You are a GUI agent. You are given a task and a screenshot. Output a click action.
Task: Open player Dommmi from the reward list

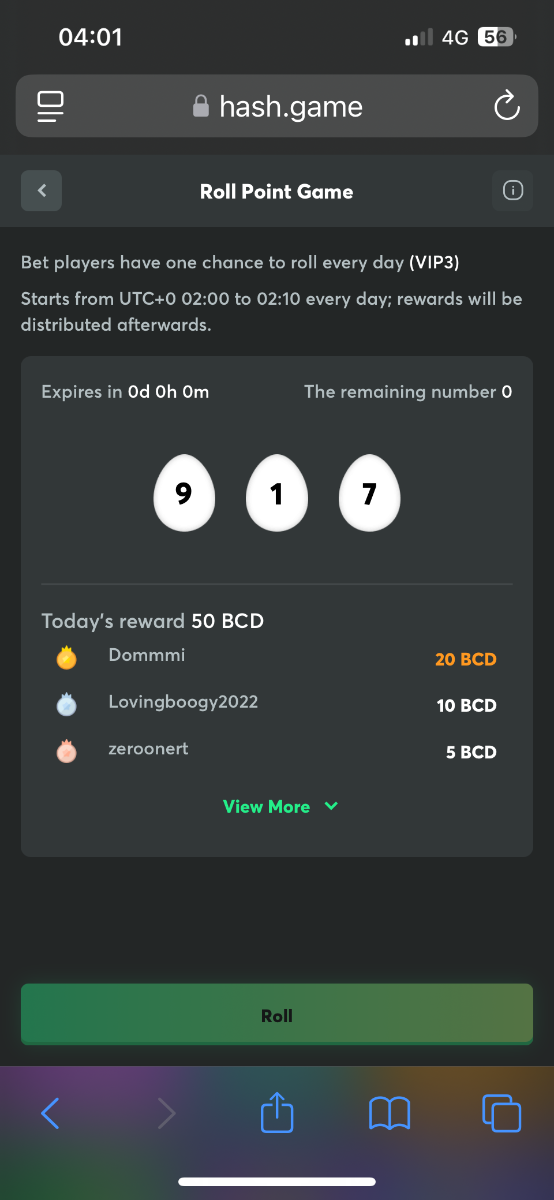[x=147, y=656]
